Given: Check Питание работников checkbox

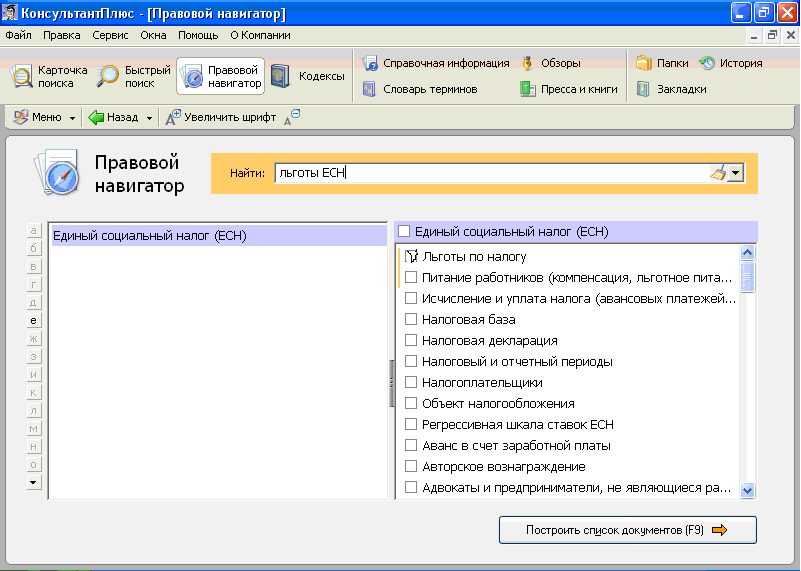Looking at the screenshot, I should (411, 277).
